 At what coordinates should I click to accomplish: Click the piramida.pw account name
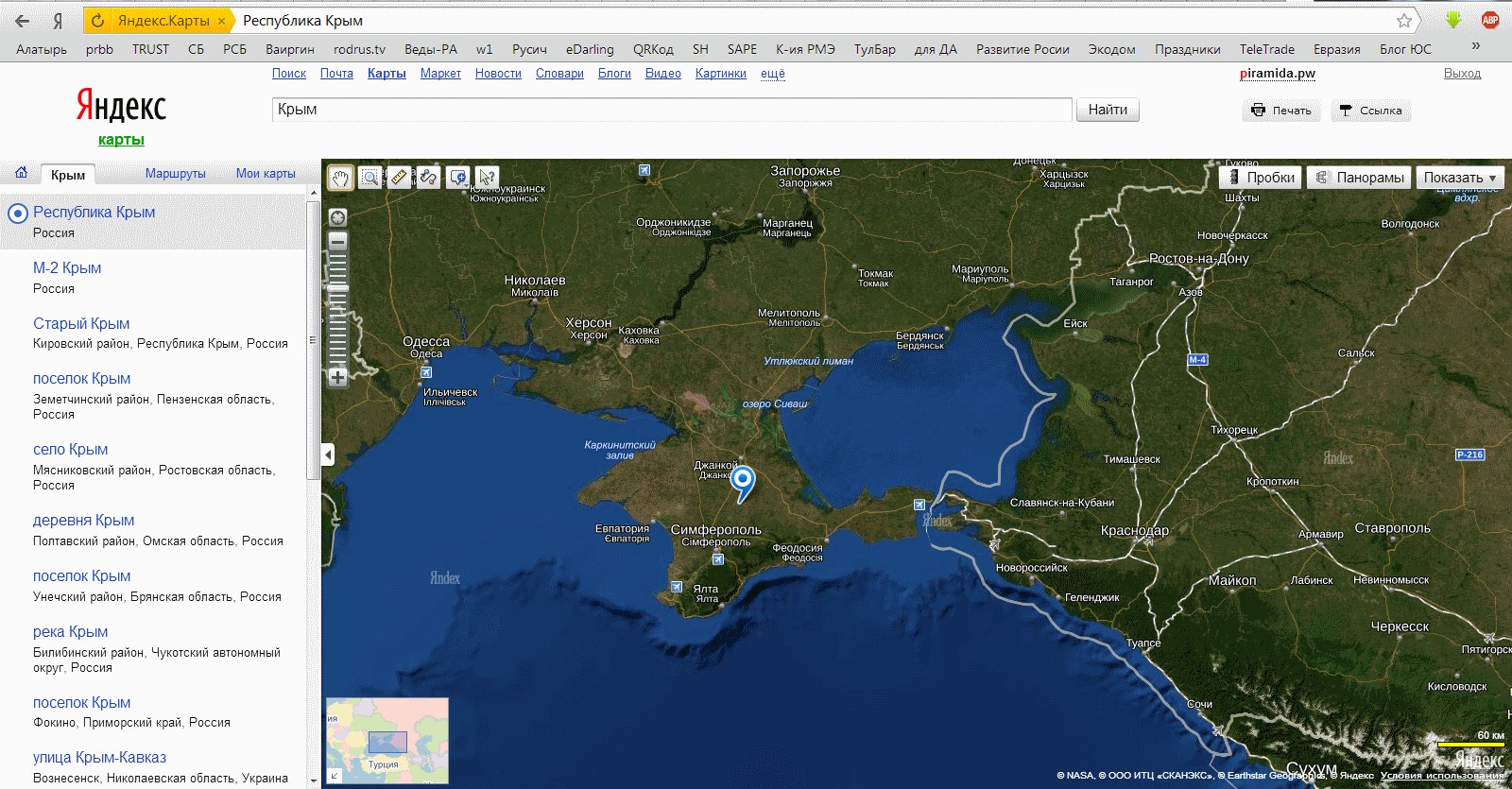click(1278, 74)
